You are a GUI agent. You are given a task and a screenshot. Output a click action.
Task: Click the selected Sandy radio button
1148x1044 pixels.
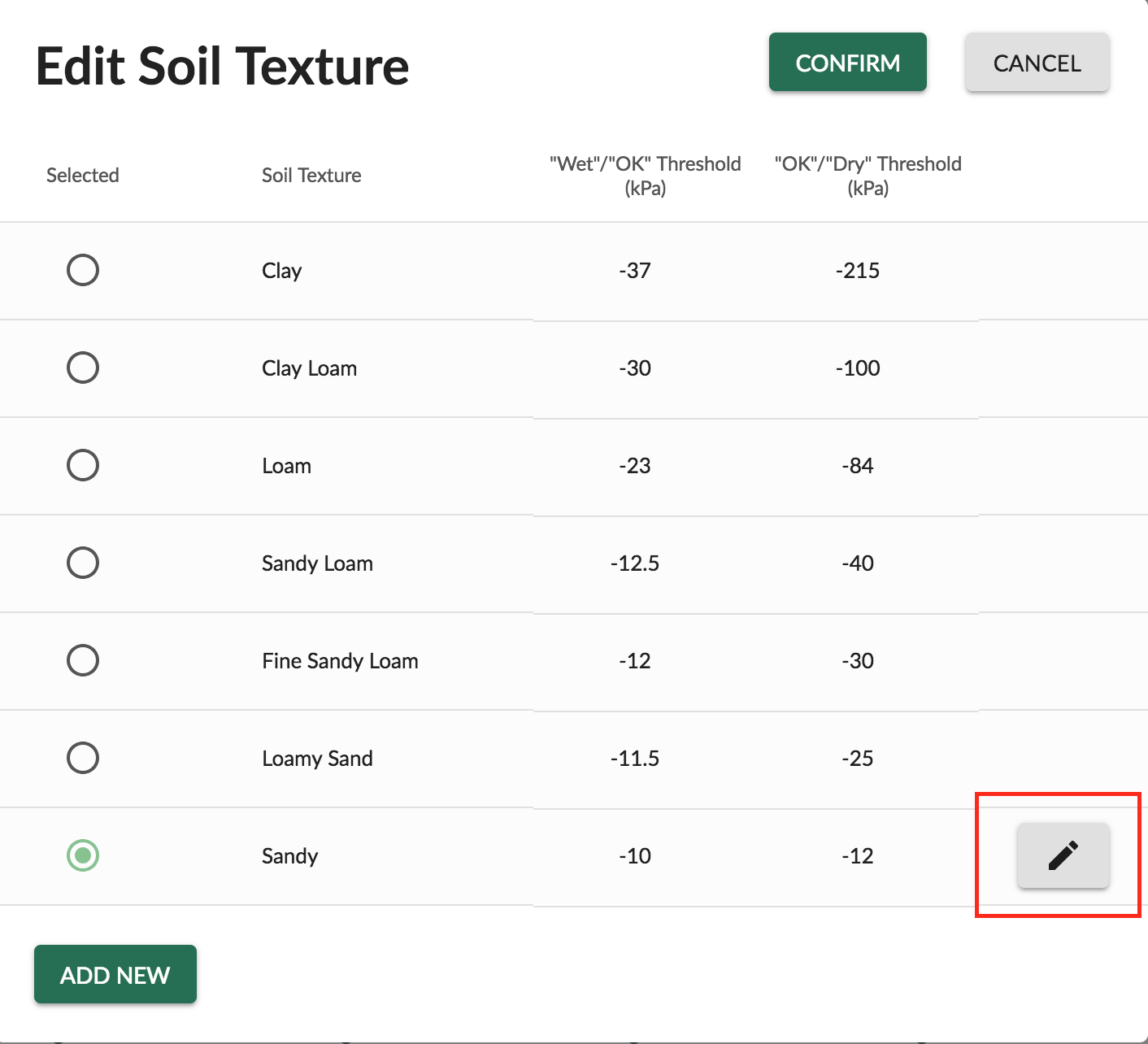pyautogui.click(x=83, y=855)
